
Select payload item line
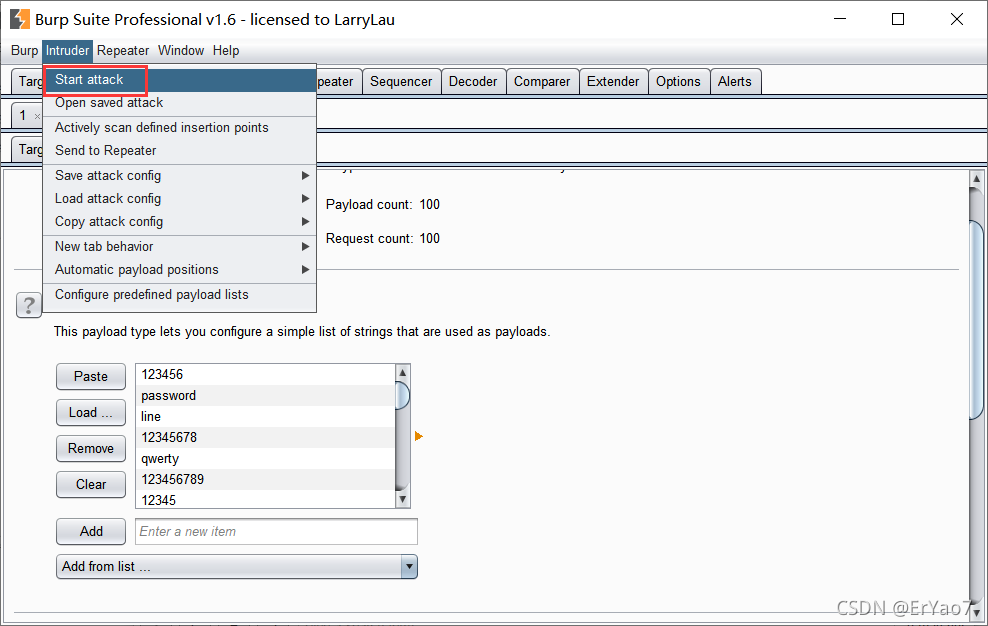pos(265,417)
